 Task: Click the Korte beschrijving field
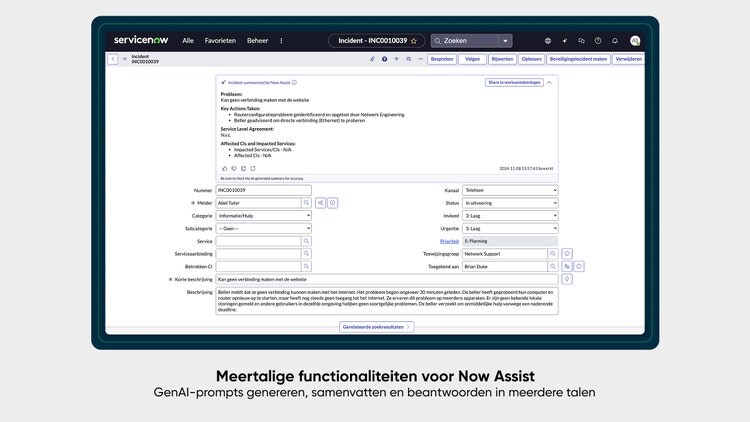tap(387, 279)
